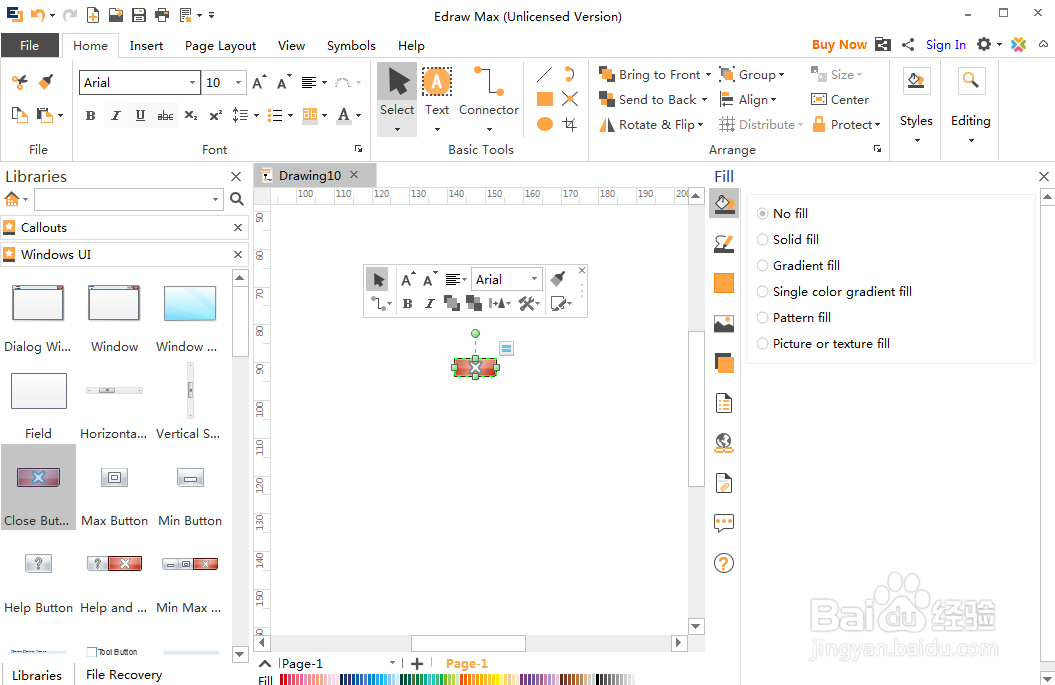The height and width of the screenshot is (685, 1055).
Task: Add a new page with plus button
Action: (417, 663)
